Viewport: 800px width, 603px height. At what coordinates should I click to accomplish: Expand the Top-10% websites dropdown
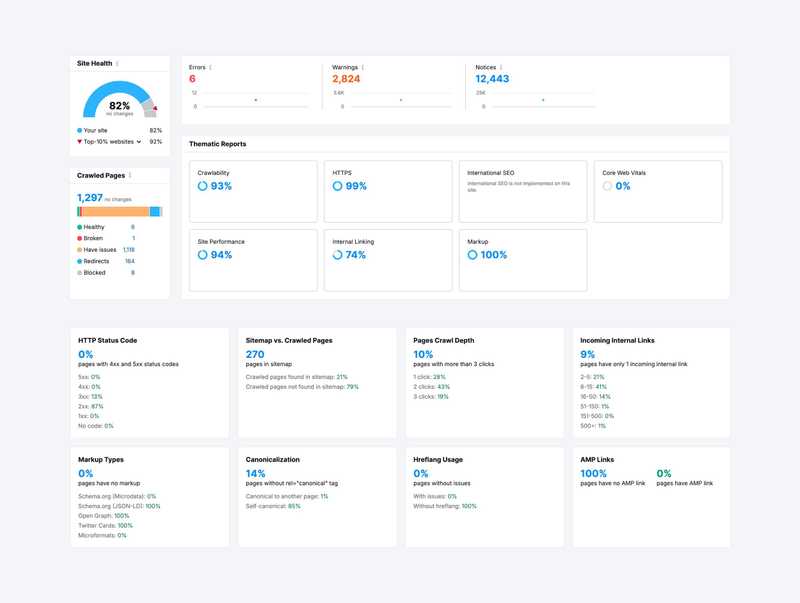click(x=139, y=142)
